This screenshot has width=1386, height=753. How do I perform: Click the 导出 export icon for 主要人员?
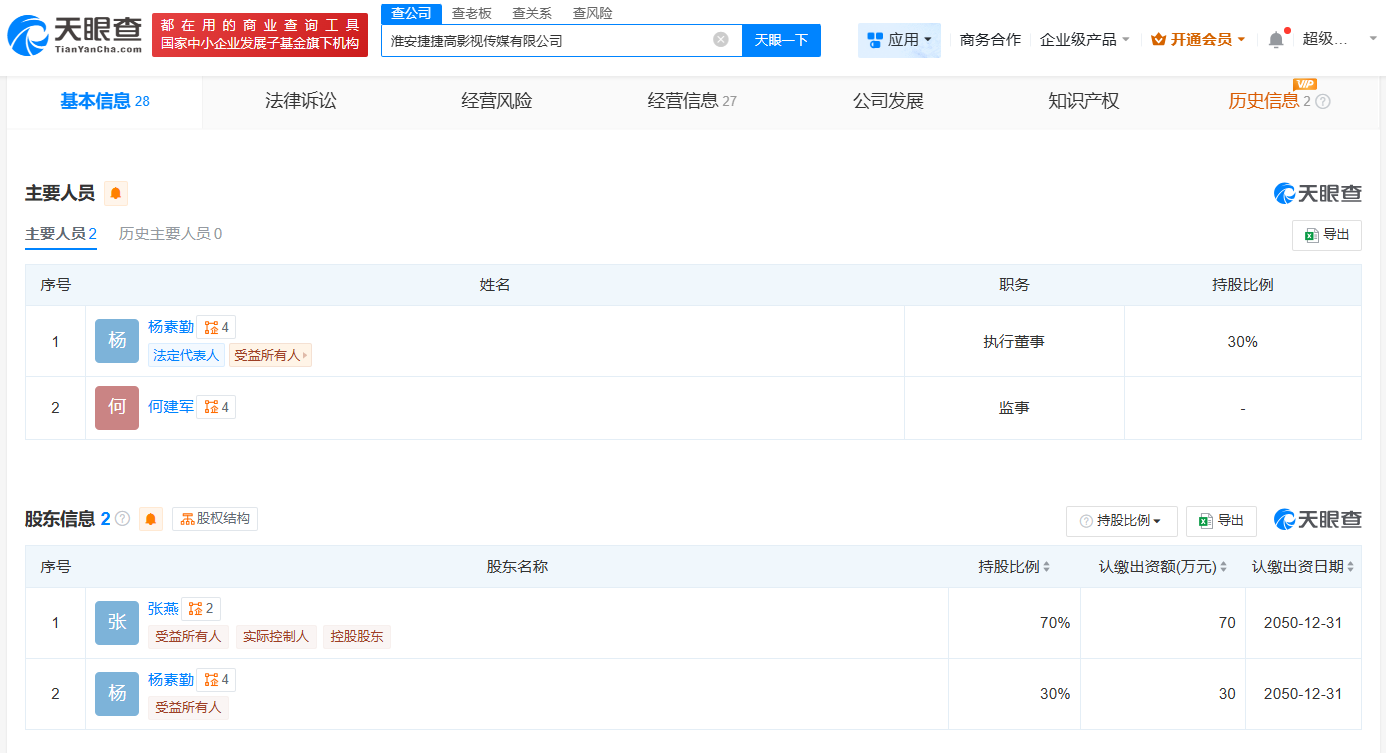pos(1326,234)
